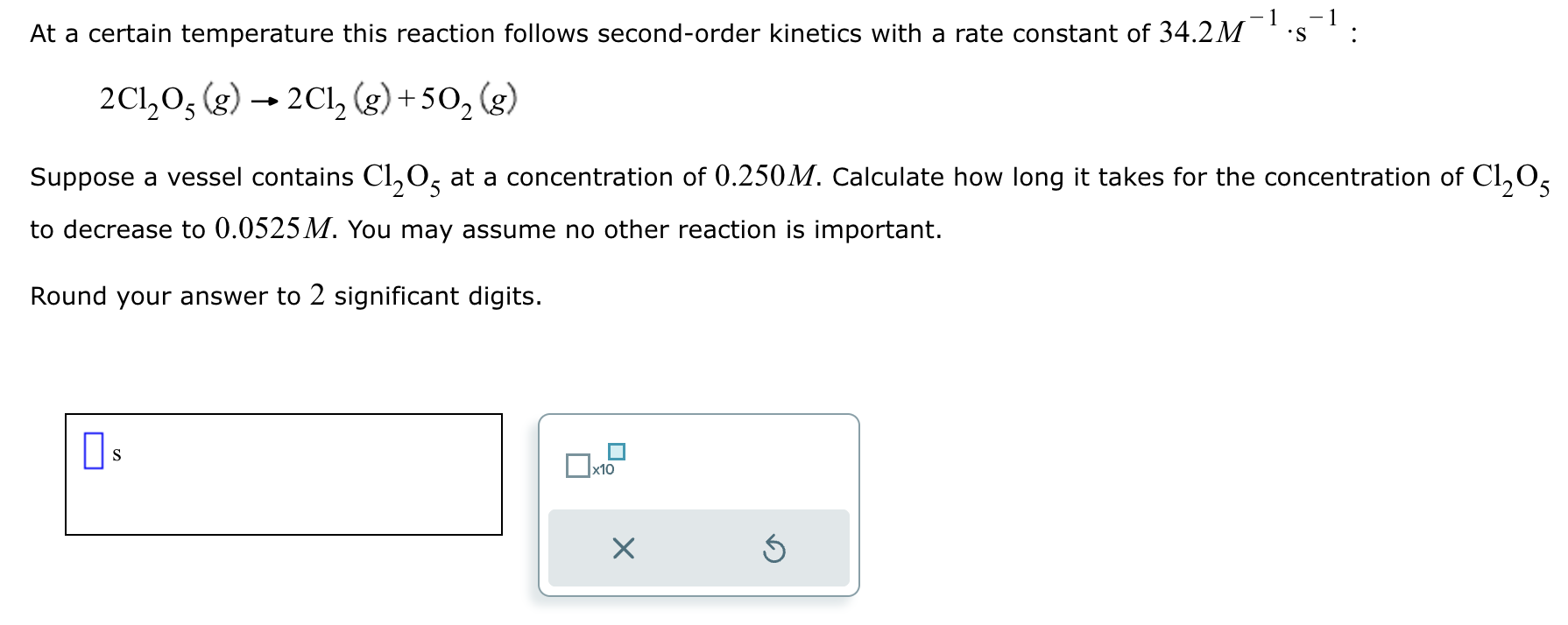Viewport: 1568px width, 625px height.
Task: Click the seconds unit label
Action: coord(117,453)
